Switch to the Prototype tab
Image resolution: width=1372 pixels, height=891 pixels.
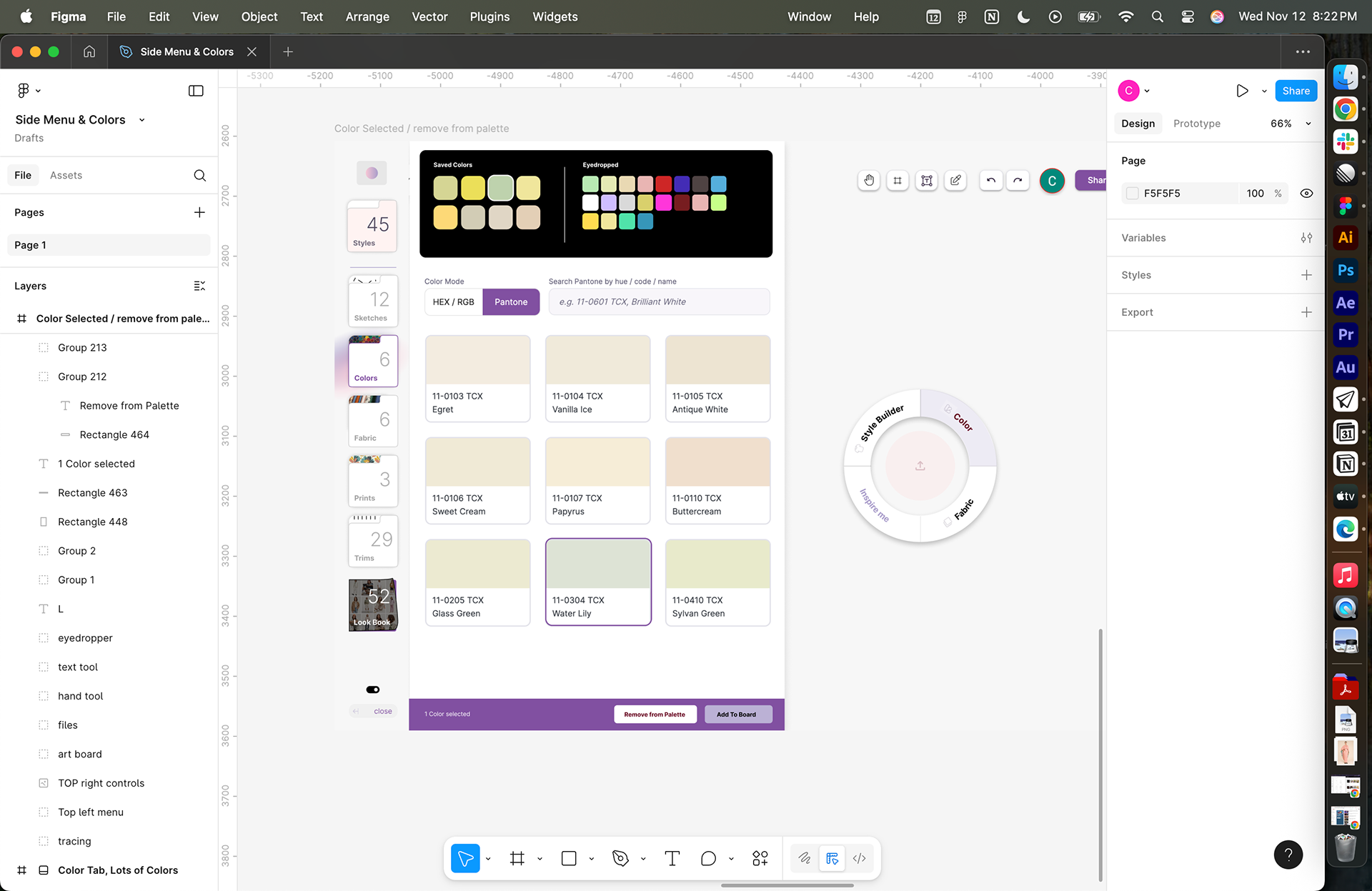1196,124
